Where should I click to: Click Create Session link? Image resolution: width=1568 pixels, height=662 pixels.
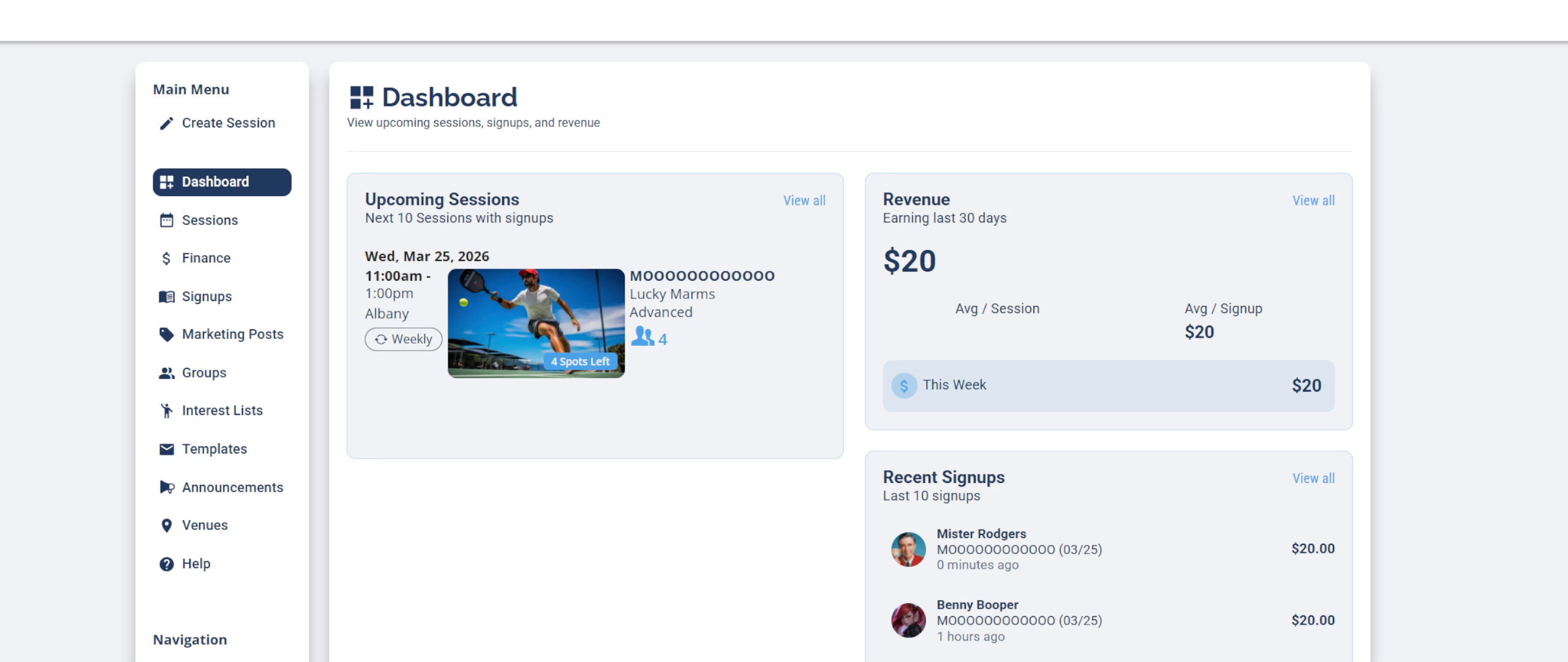222,123
